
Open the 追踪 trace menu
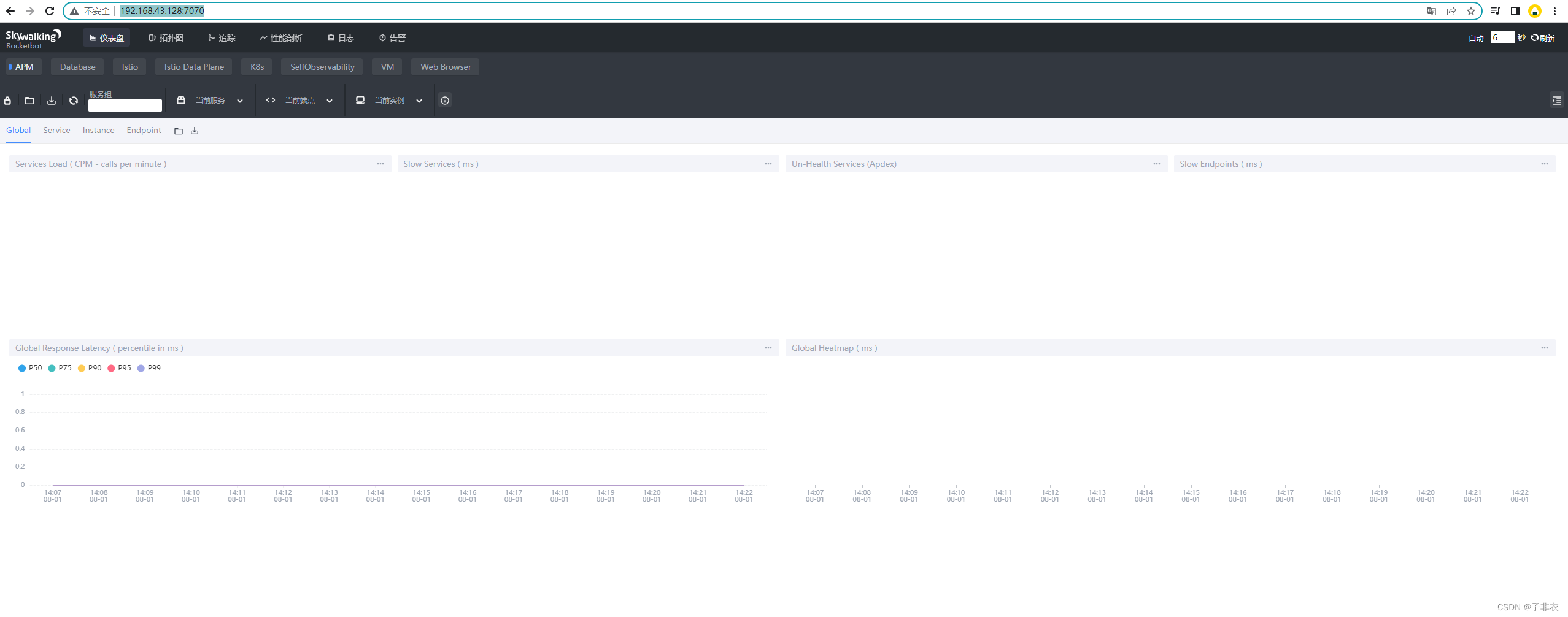(x=222, y=38)
